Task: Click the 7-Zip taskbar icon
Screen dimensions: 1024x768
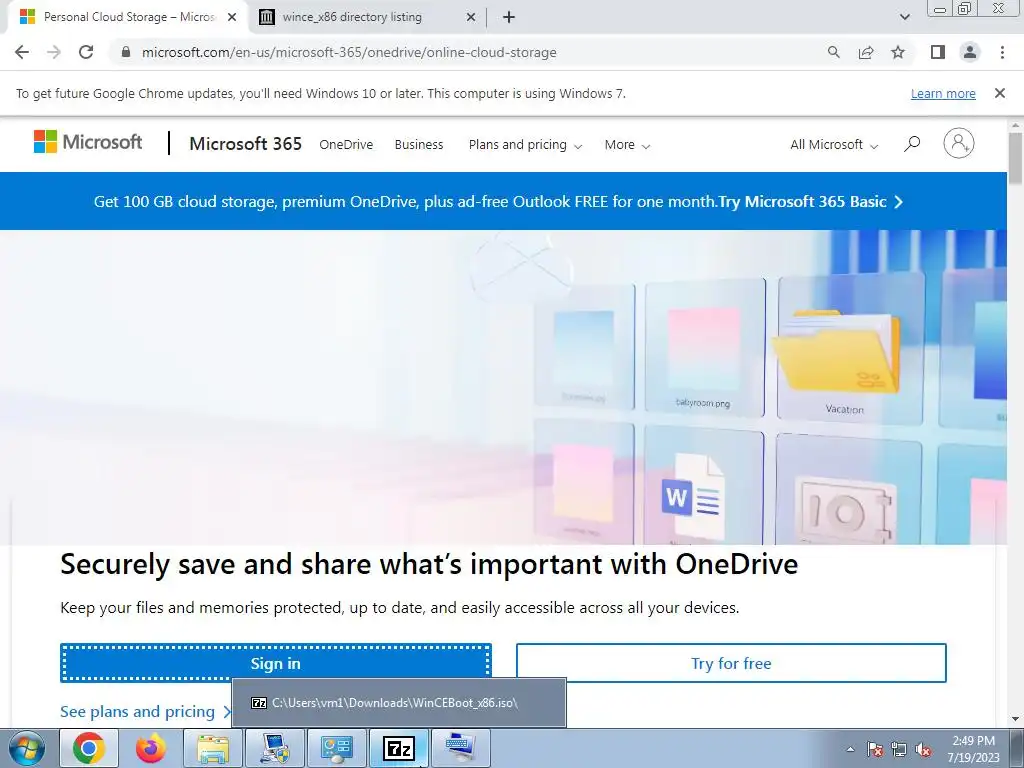Action: [398, 748]
